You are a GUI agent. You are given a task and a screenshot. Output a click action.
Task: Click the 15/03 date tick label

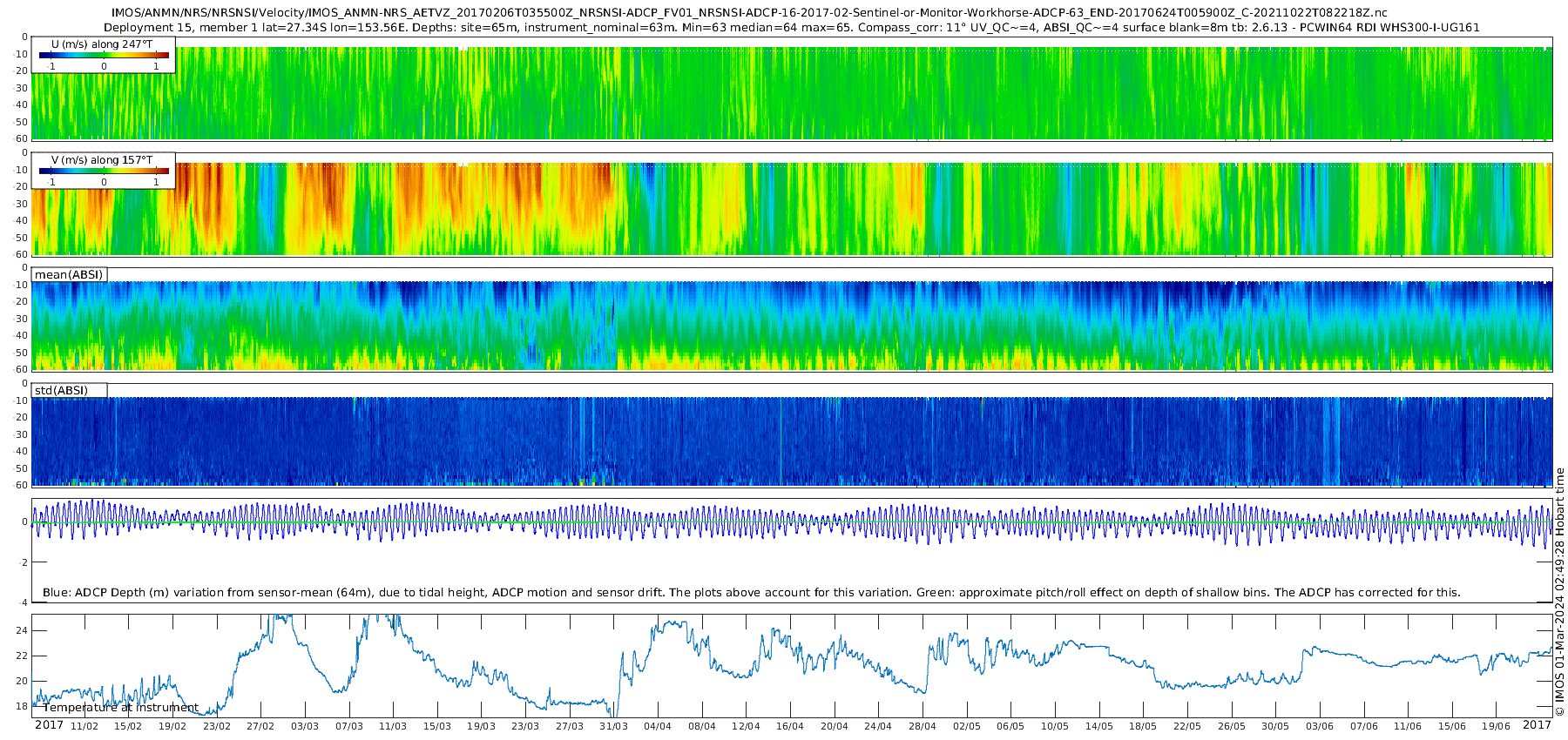click(436, 726)
